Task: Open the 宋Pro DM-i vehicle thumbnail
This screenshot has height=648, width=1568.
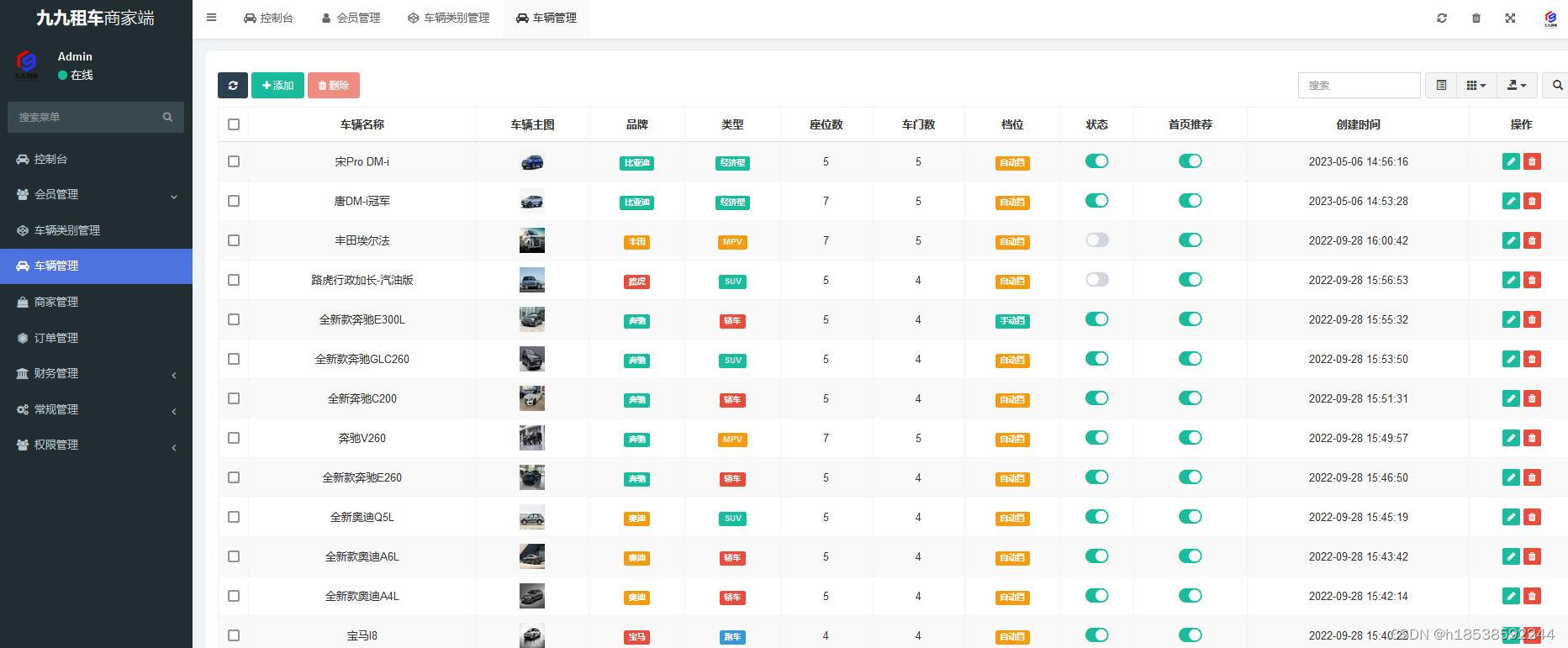Action: pyautogui.click(x=531, y=161)
